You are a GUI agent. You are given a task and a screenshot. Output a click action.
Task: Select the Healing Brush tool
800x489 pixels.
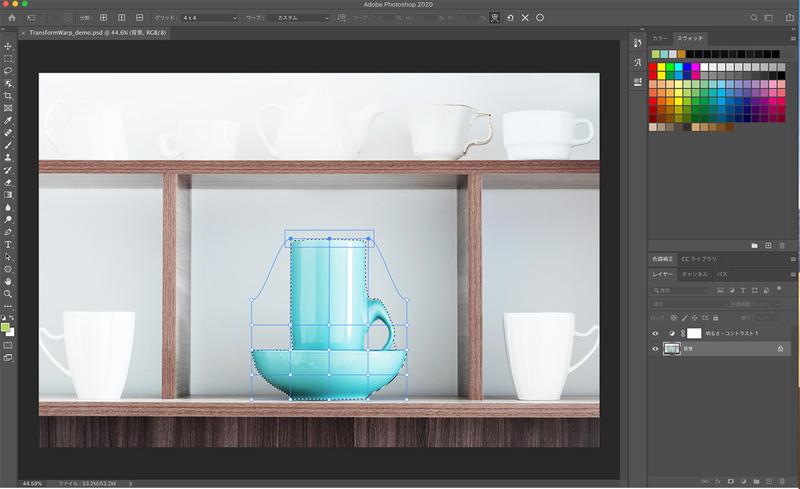coord(8,133)
